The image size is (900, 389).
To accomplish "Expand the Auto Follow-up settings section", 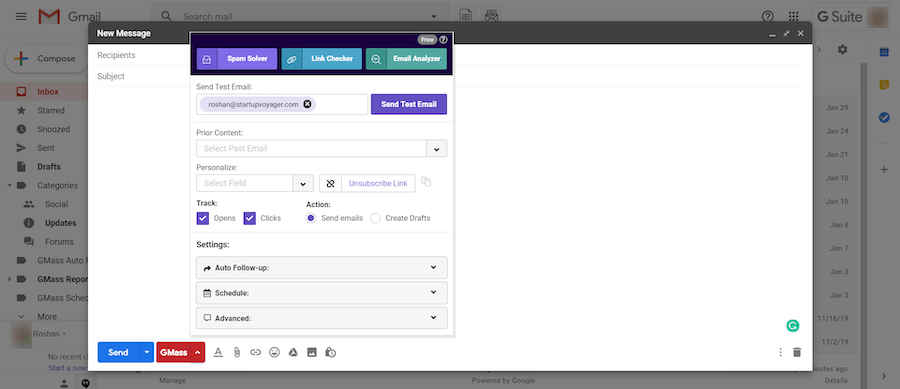I will click(x=321, y=267).
